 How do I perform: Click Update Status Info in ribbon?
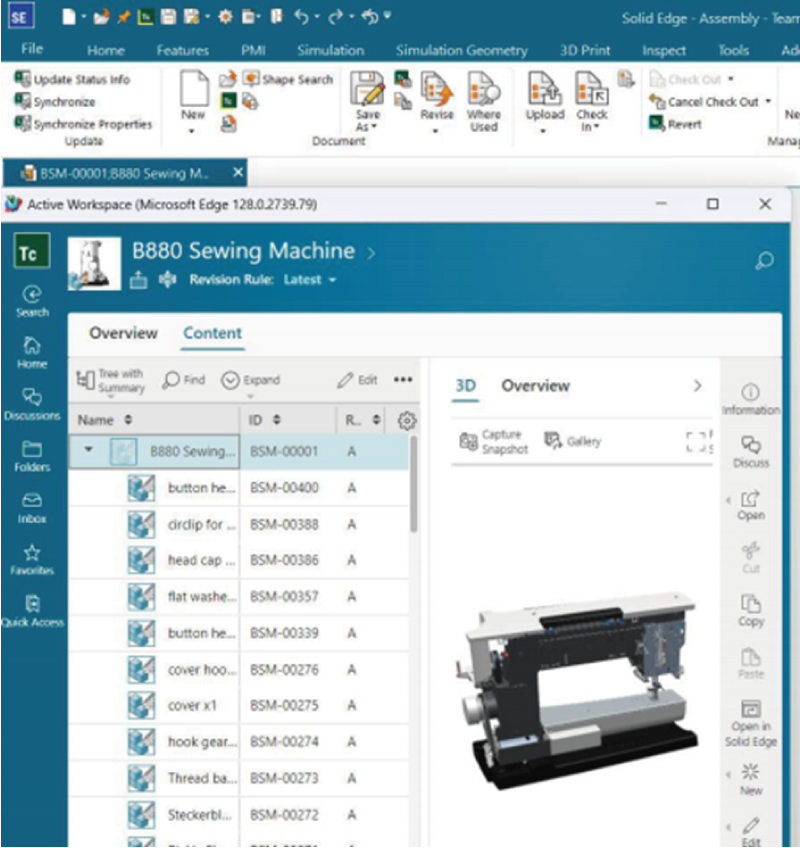click(x=72, y=80)
